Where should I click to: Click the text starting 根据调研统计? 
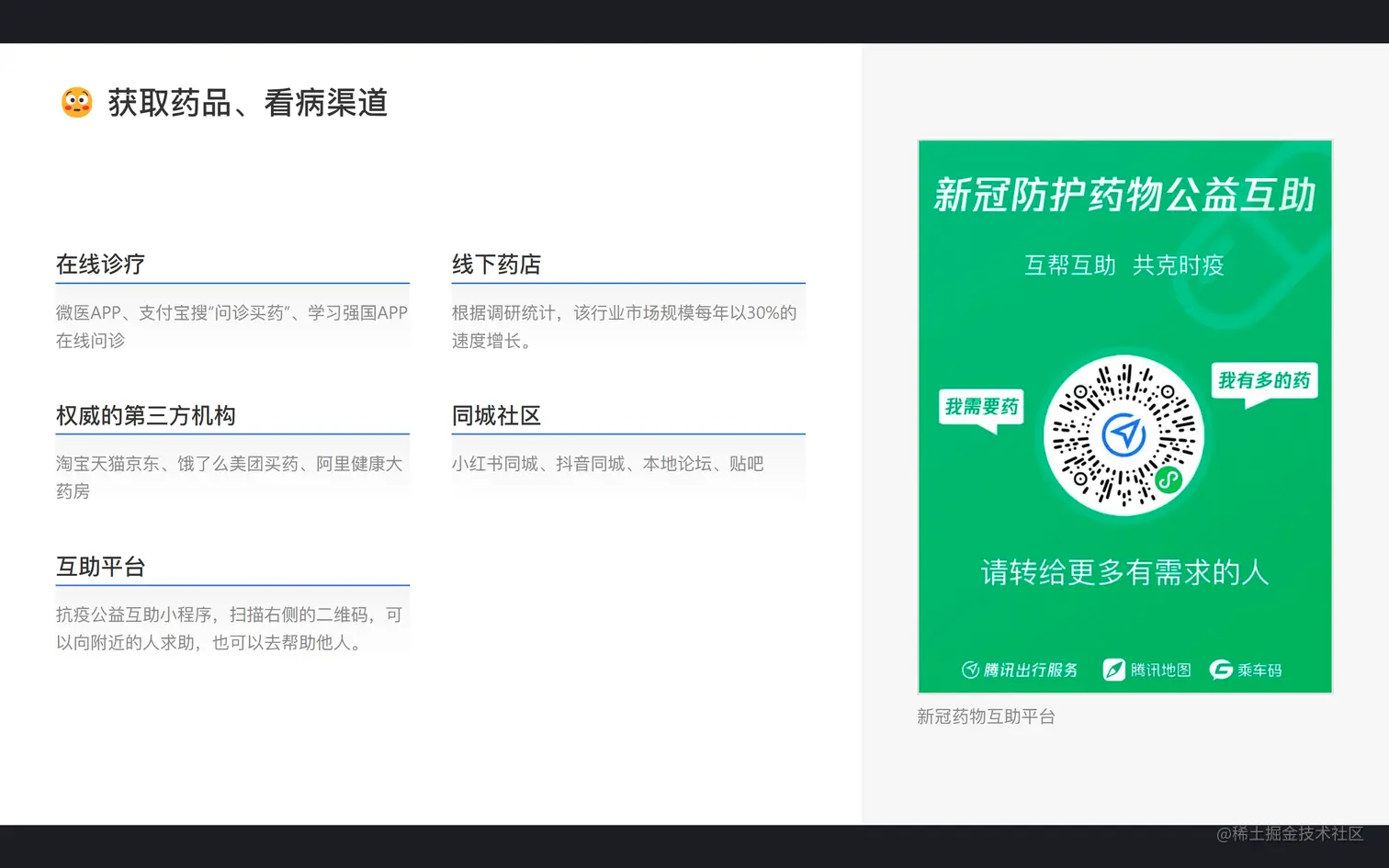624,326
